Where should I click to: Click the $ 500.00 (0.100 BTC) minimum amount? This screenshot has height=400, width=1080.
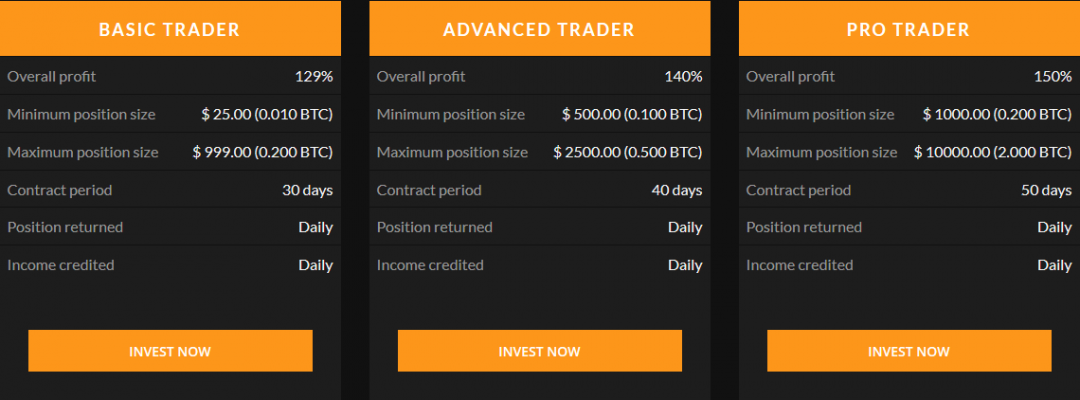(x=632, y=114)
